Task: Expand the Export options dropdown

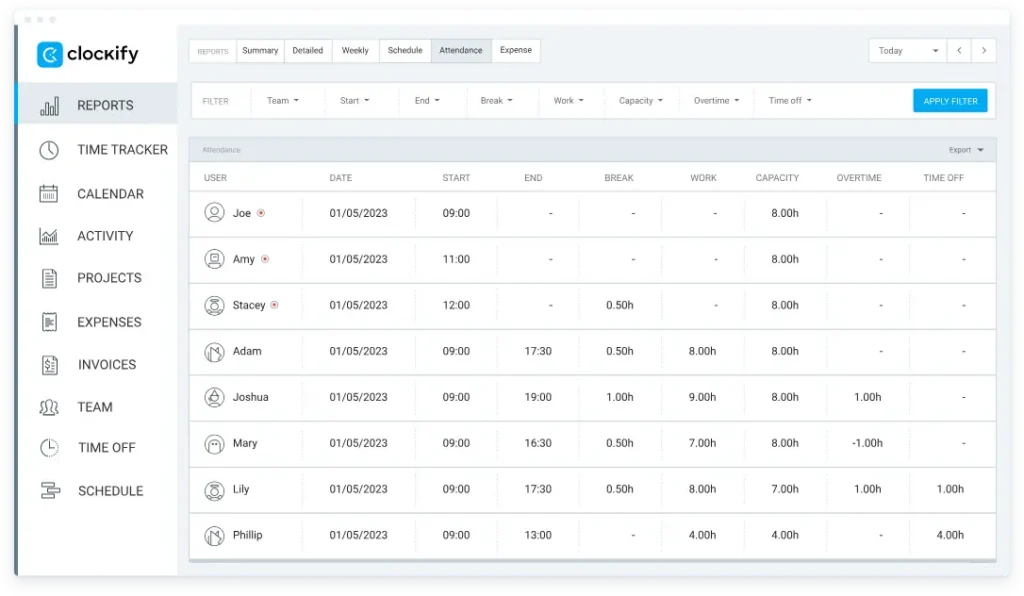Action: 966,149
